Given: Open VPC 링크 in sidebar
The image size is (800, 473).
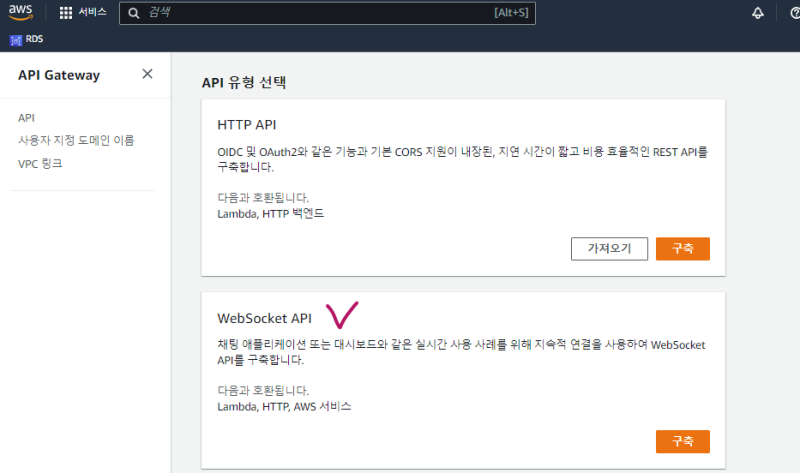Looking at the screenshot, I should [40, 164].
